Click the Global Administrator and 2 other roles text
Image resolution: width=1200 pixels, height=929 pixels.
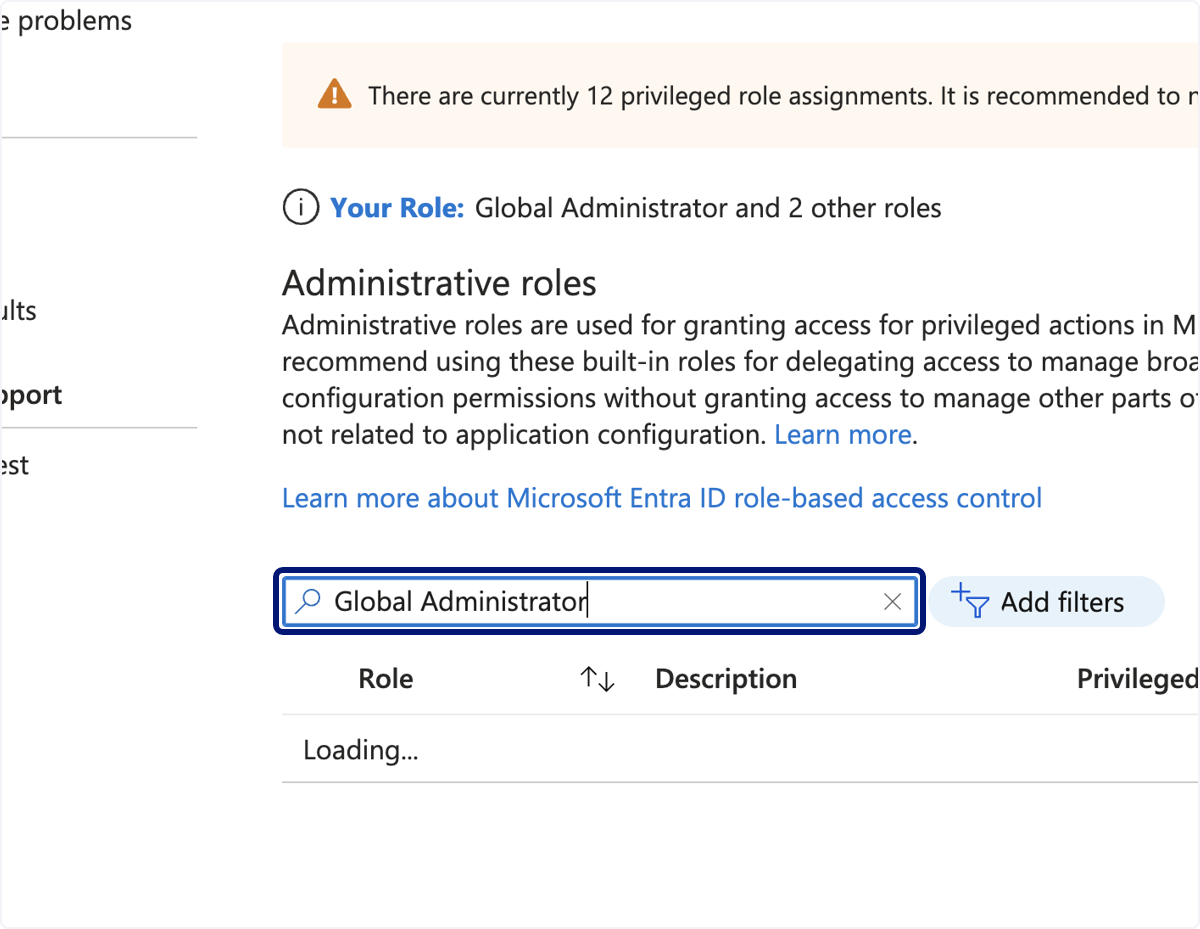pyautogui.click(x=708, y=208)
